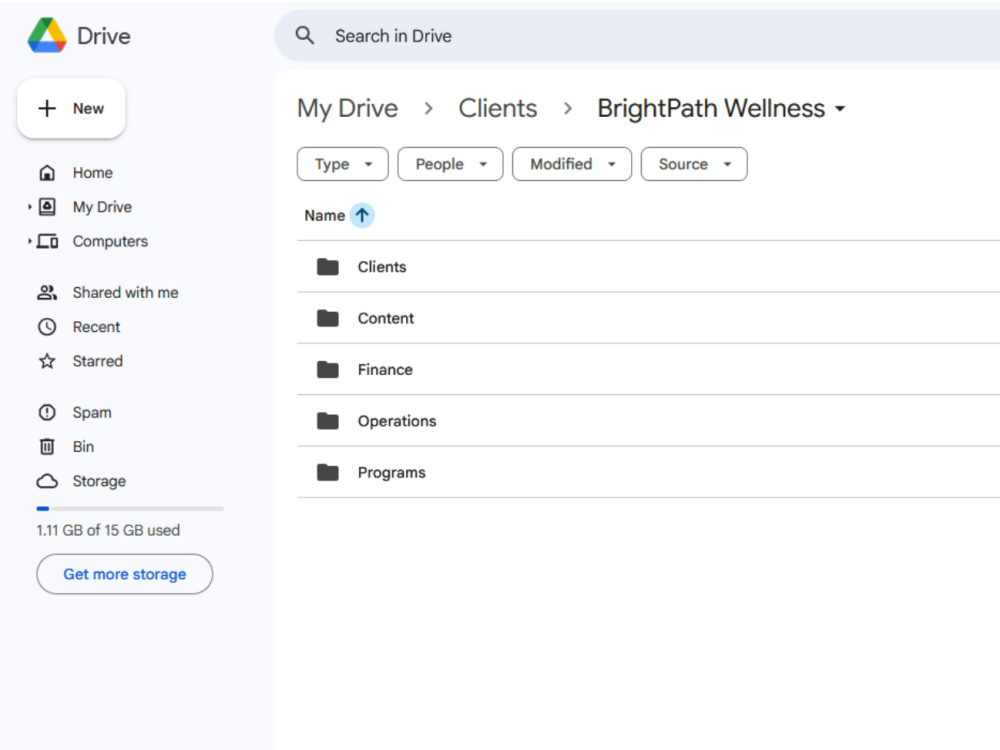
Task: Click the My Drive sidebar label
Action: (102, 207)
